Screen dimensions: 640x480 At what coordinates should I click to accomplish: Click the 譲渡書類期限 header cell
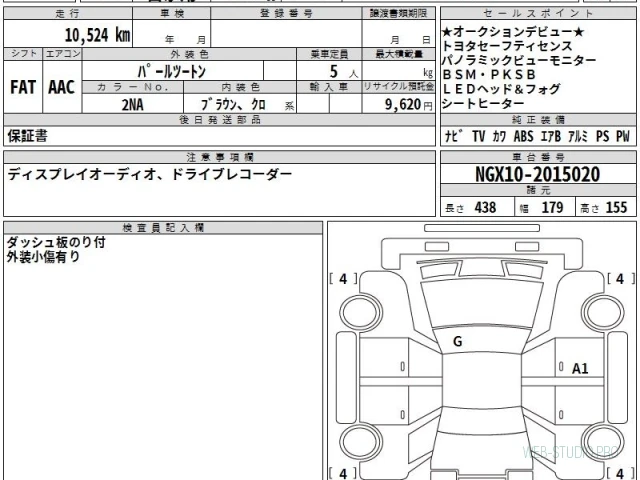(x=398, y=13)
